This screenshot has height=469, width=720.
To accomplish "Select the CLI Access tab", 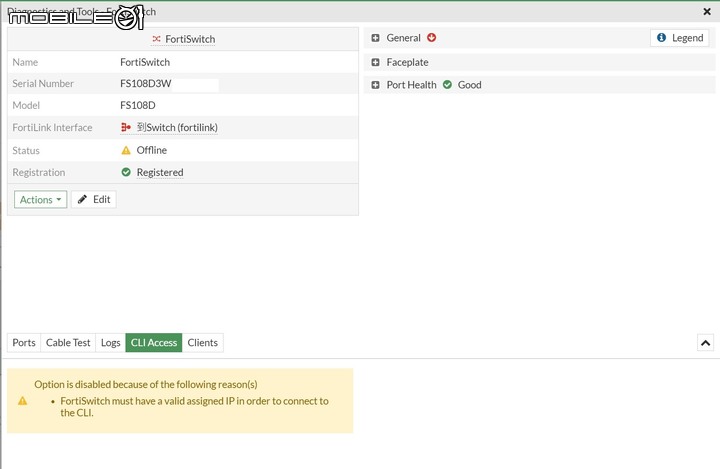I will (154, 343).
